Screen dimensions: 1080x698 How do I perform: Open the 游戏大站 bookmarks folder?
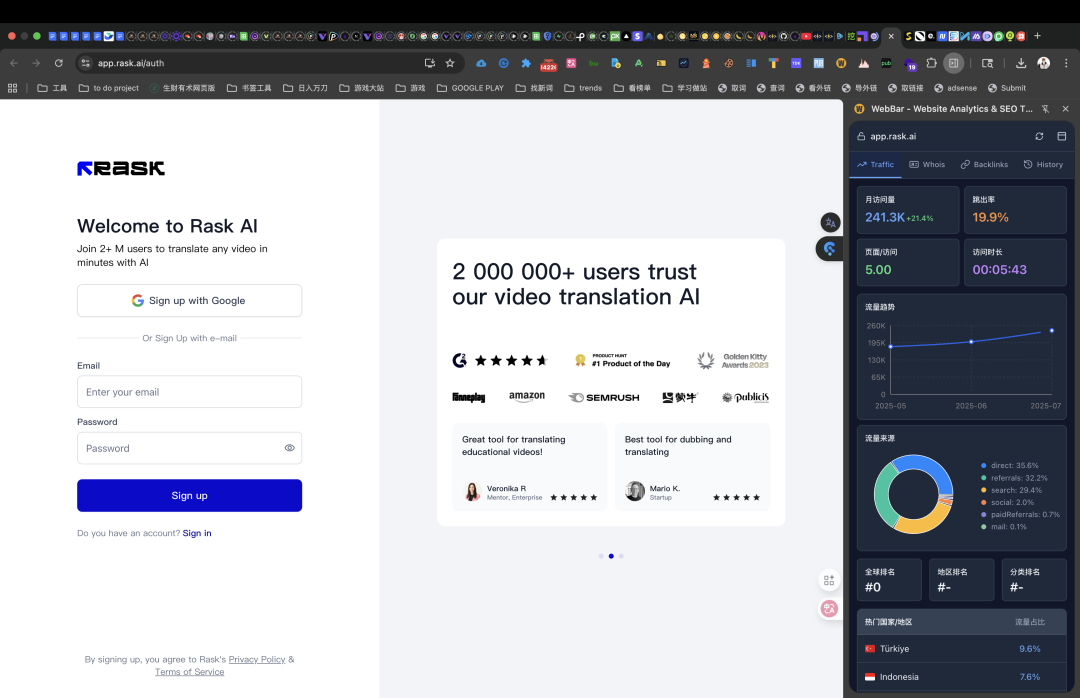point(362,88)
